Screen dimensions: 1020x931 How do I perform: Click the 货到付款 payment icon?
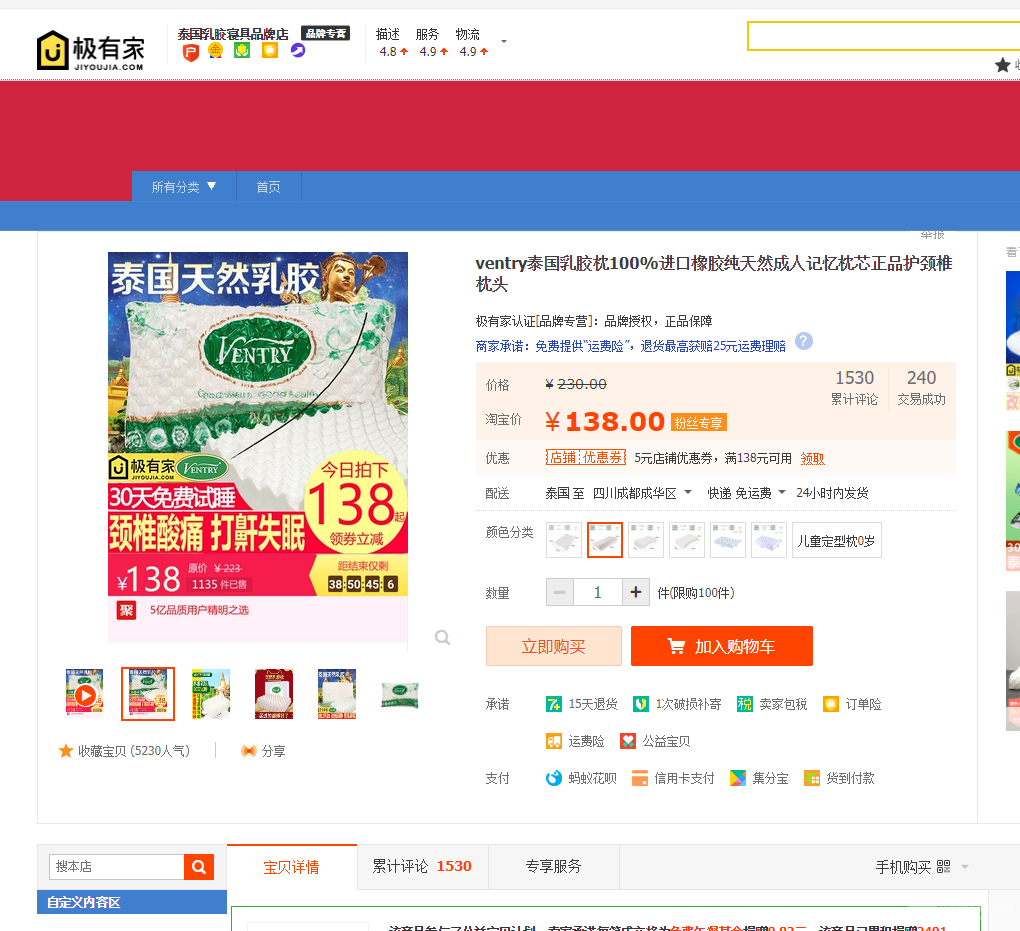pyautogui.click(x=812, y=778)
